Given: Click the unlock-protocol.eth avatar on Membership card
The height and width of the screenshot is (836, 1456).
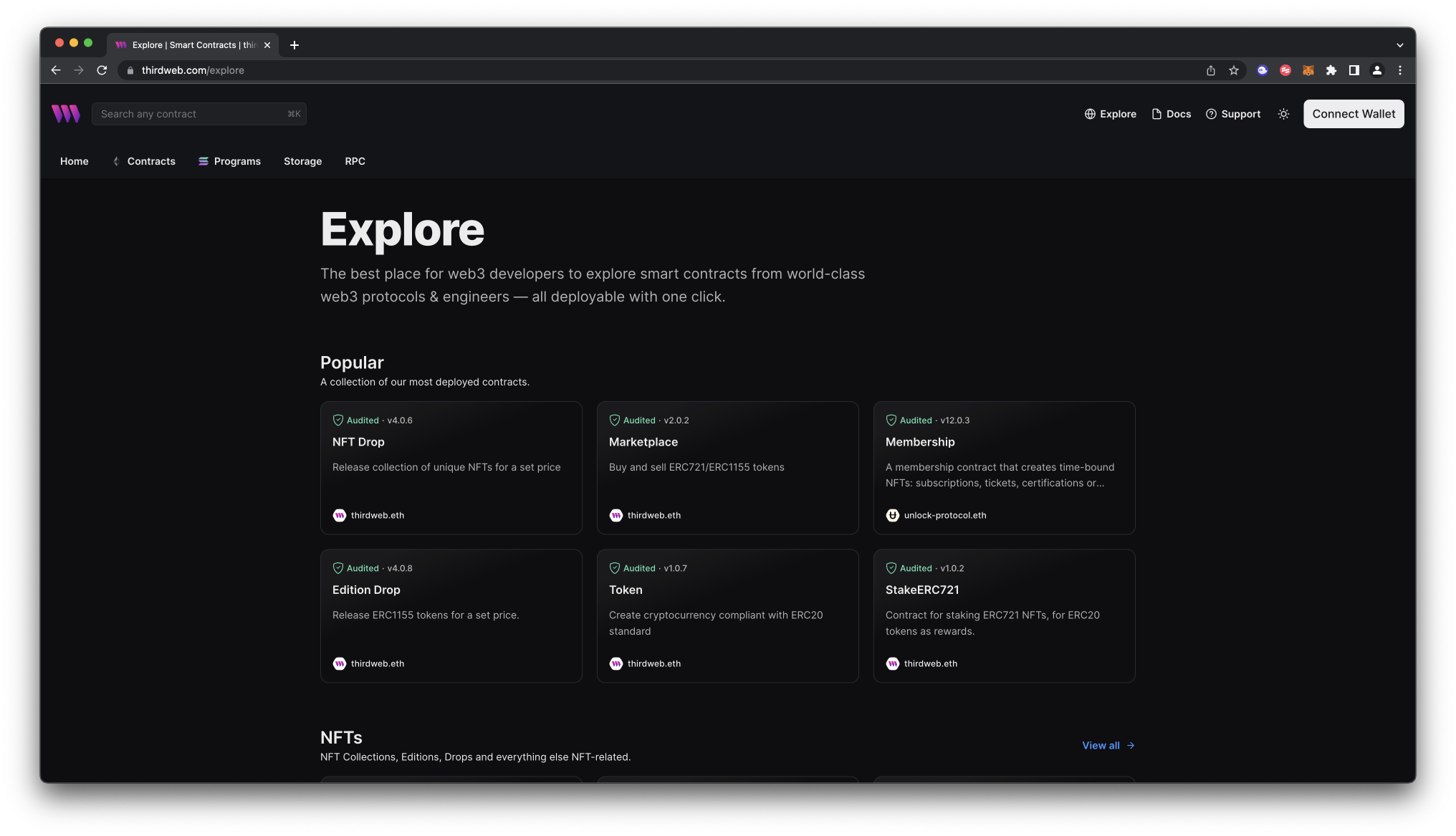Looking at the screenshot, I should pyautogui.click(x=892, y=515).
